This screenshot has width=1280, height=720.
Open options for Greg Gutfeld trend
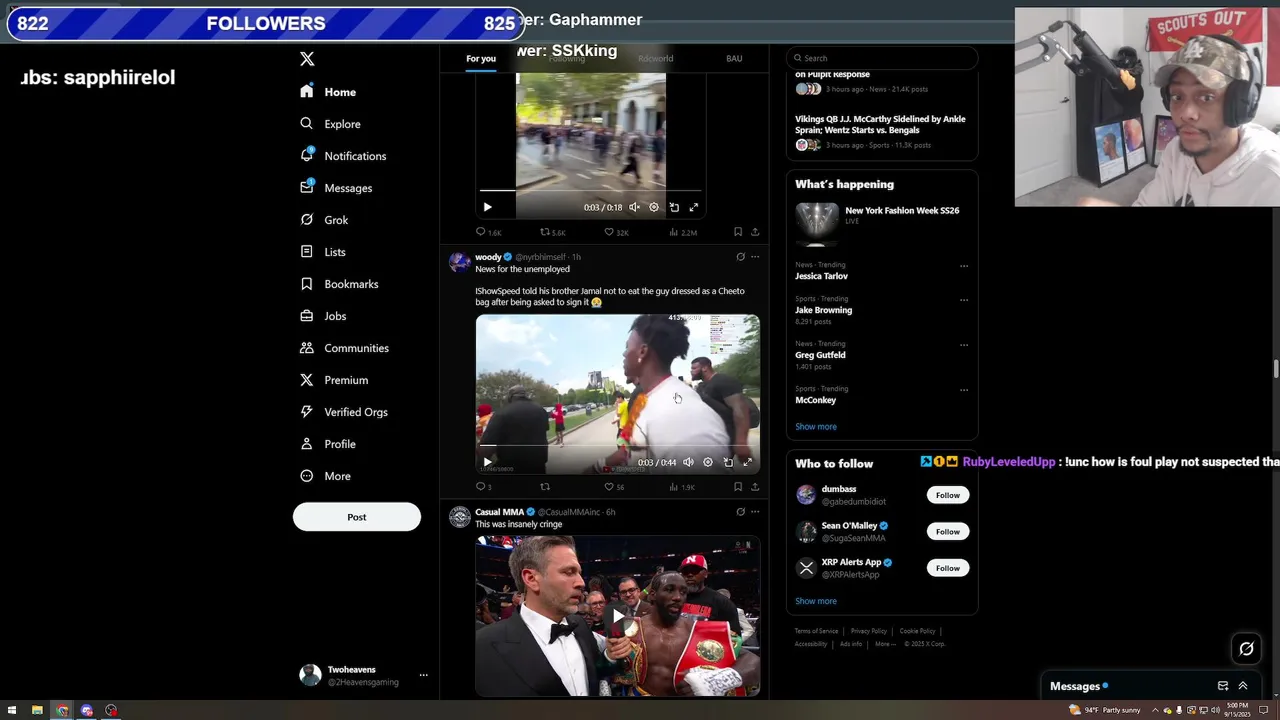coord(964,345)
